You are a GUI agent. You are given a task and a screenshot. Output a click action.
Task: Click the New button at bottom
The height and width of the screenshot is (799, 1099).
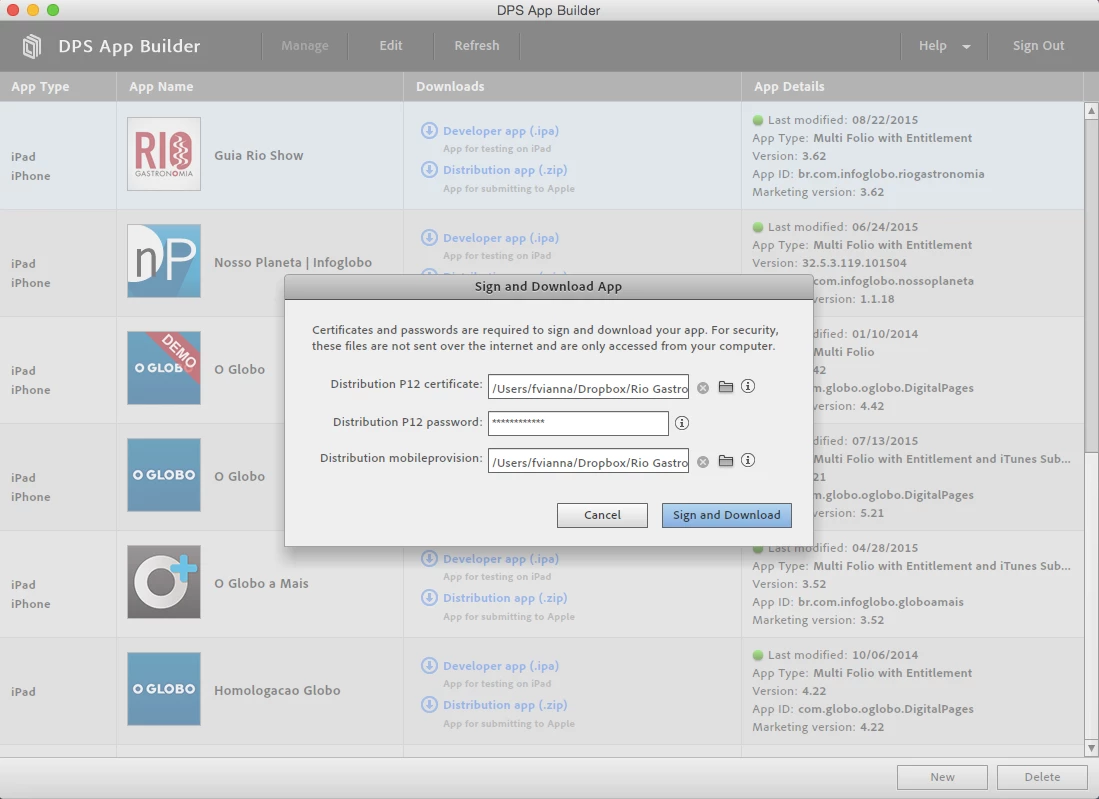click(942, 777)
